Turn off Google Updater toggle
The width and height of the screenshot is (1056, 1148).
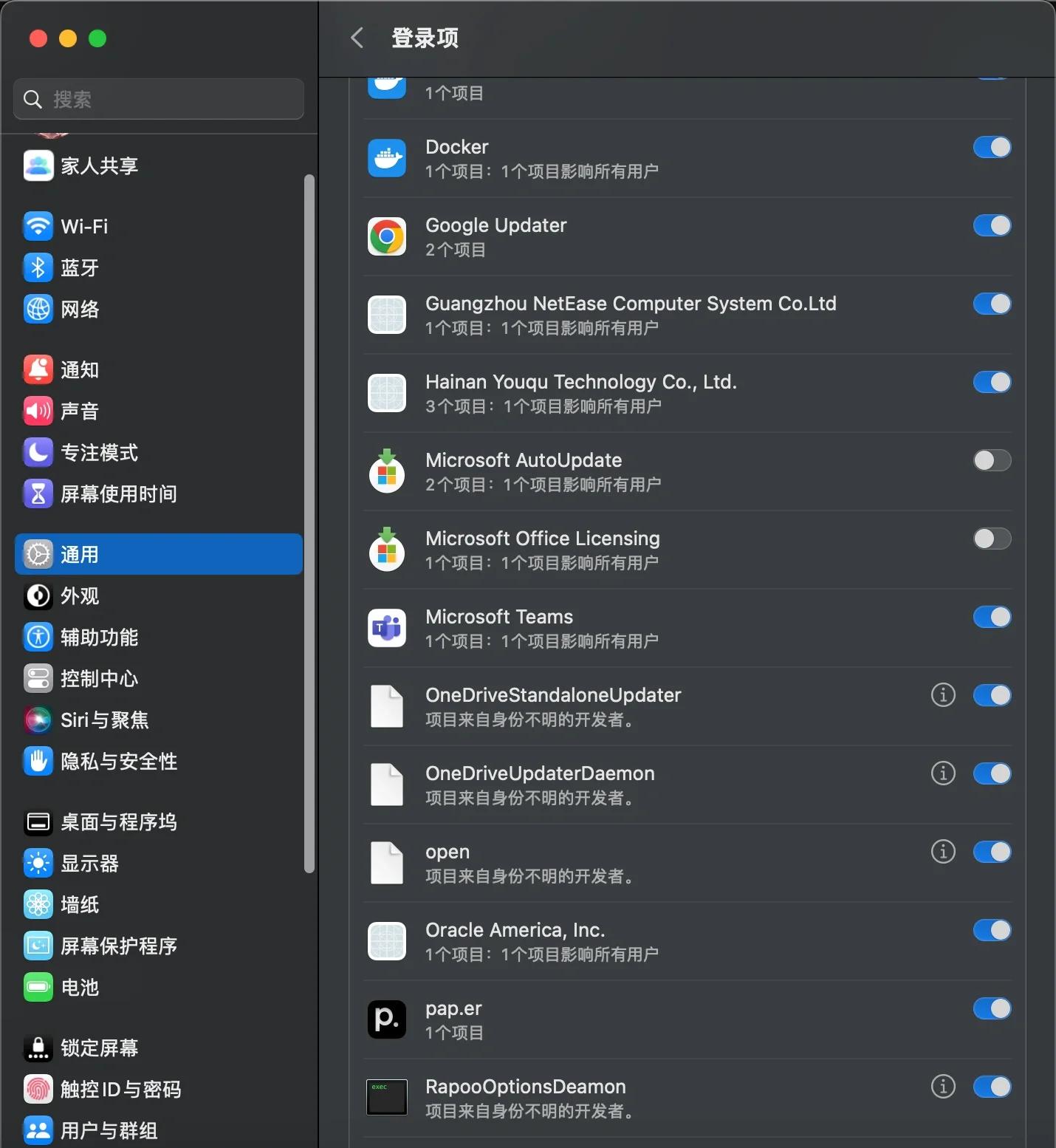coord(992,225)
